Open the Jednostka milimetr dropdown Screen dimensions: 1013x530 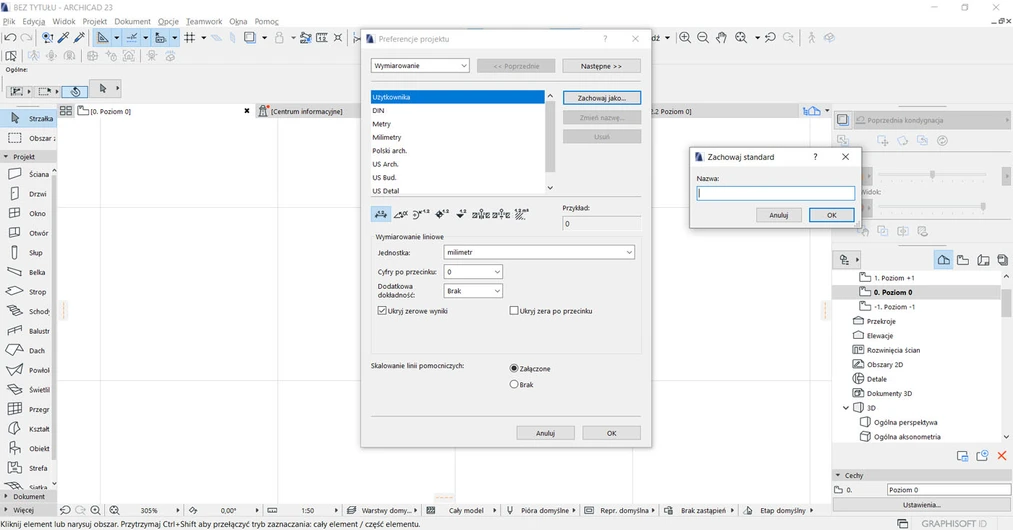pos(539,253)
